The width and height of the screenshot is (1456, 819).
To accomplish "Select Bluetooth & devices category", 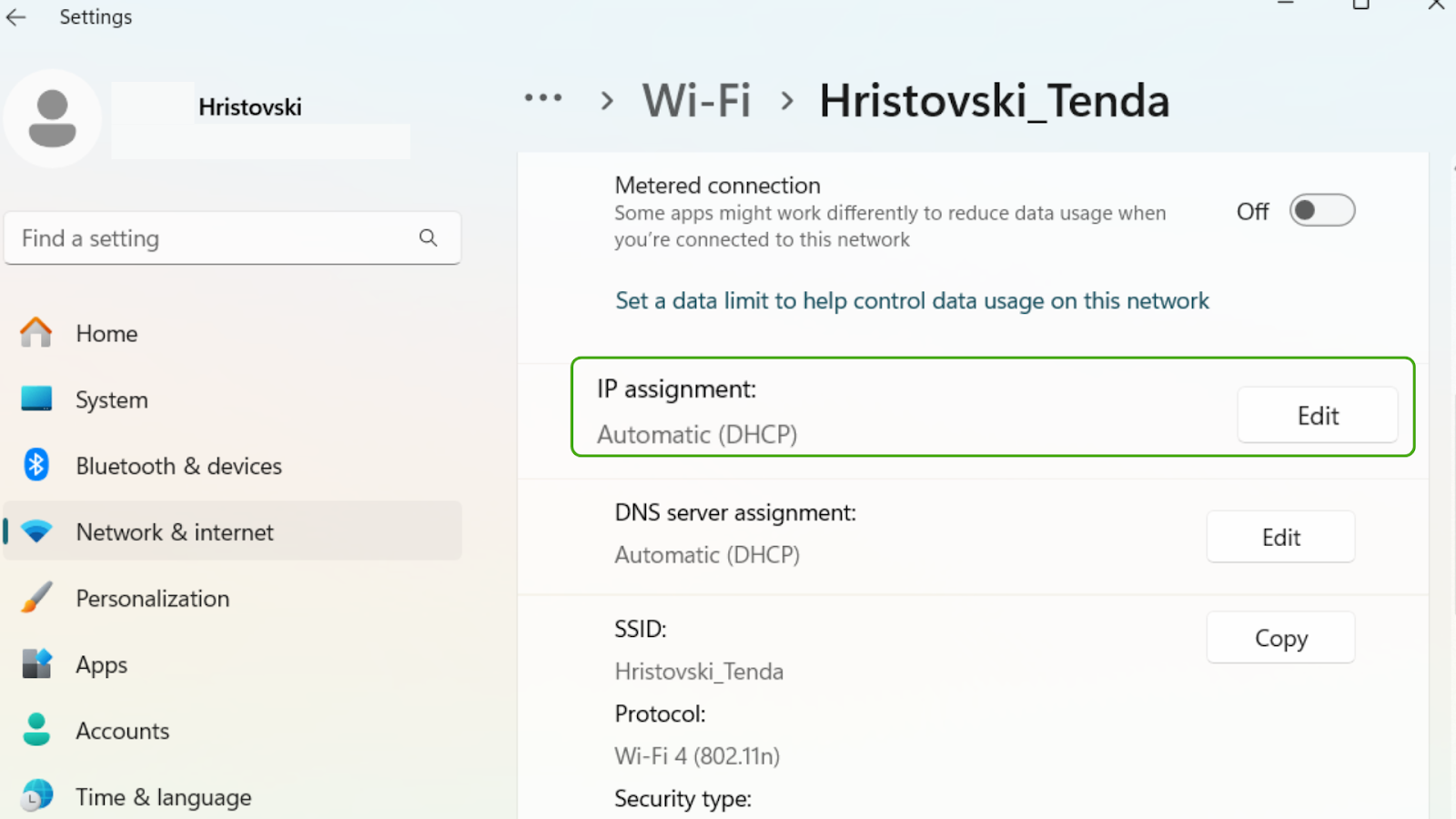I will pyautogui.click(x=233, y=466).
